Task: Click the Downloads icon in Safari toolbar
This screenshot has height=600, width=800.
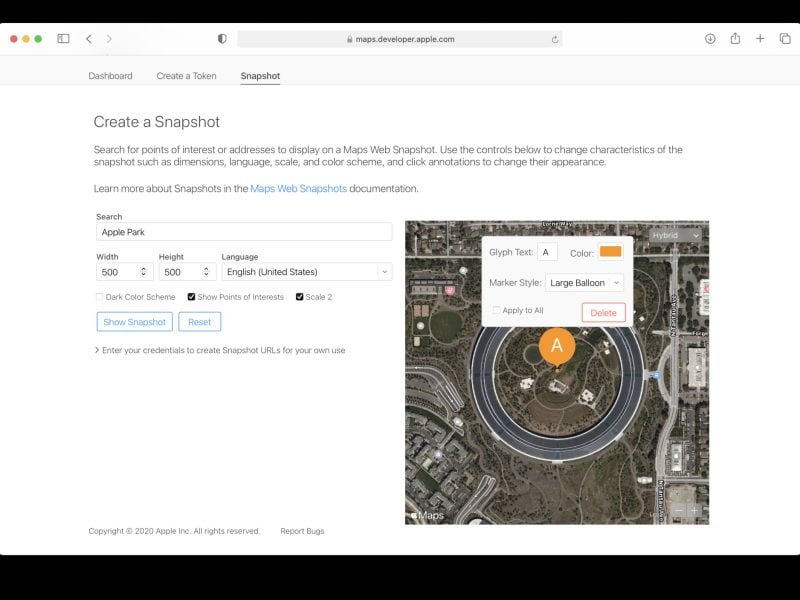Action: 710,39
